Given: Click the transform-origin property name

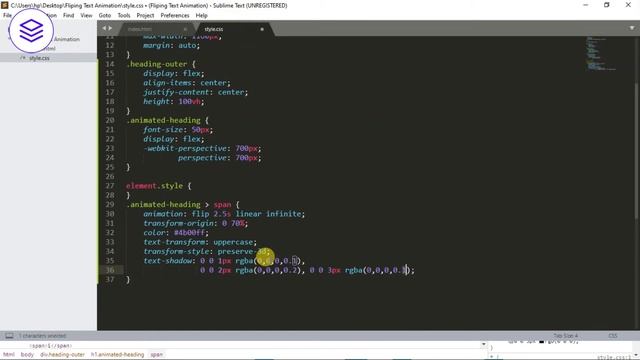Looking at the screenshot, I should tap(178, 223).
